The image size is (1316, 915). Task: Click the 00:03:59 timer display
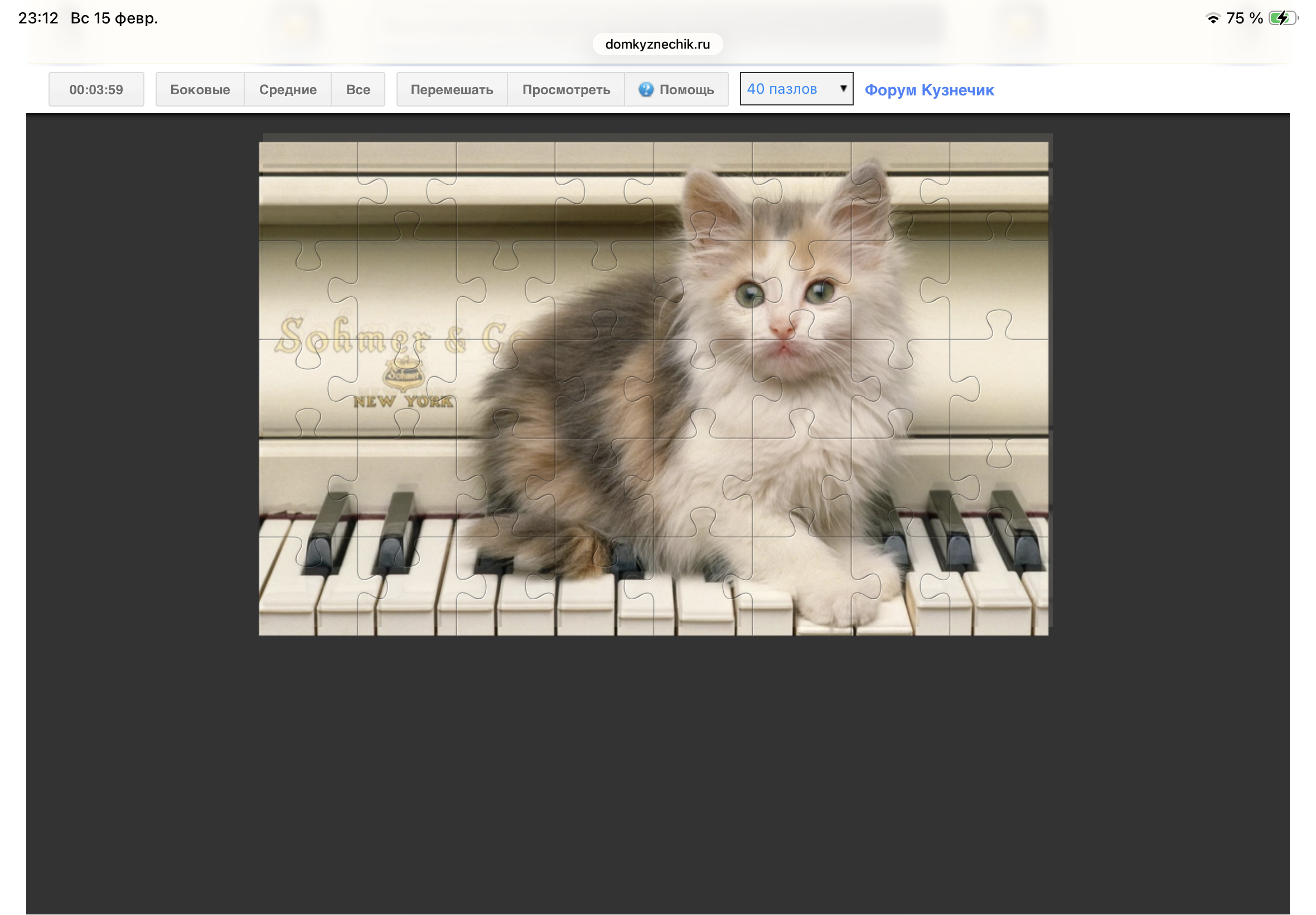[96, 89]
